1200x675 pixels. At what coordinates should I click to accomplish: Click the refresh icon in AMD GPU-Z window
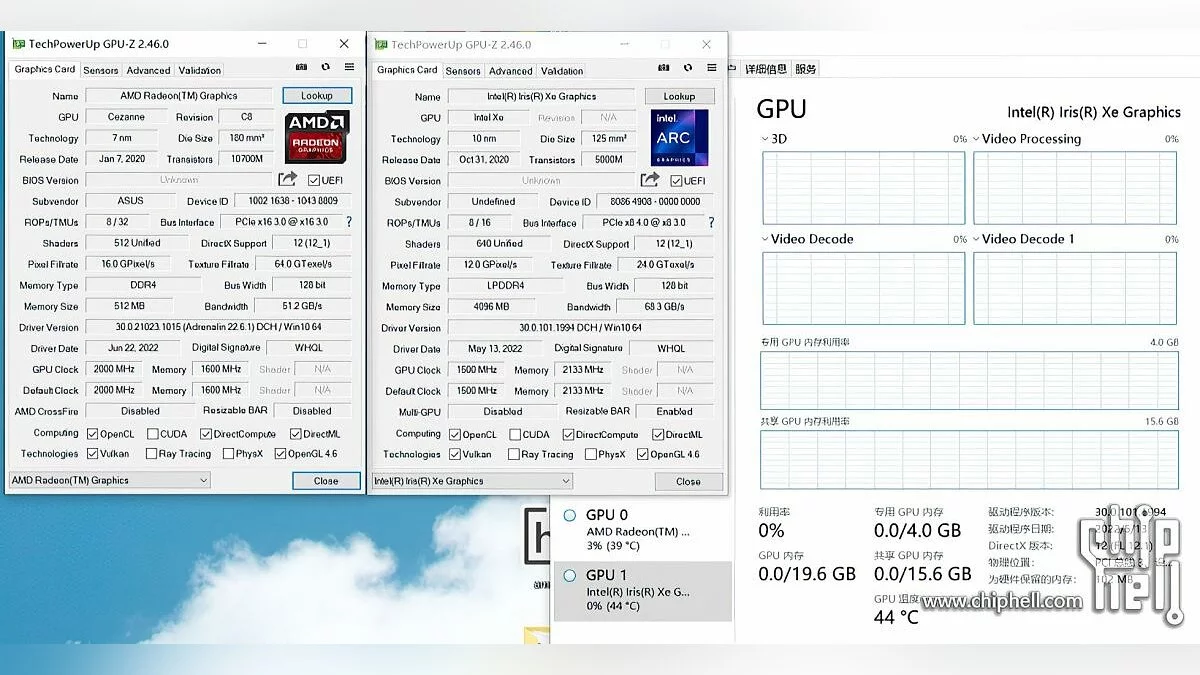point(325,67)
